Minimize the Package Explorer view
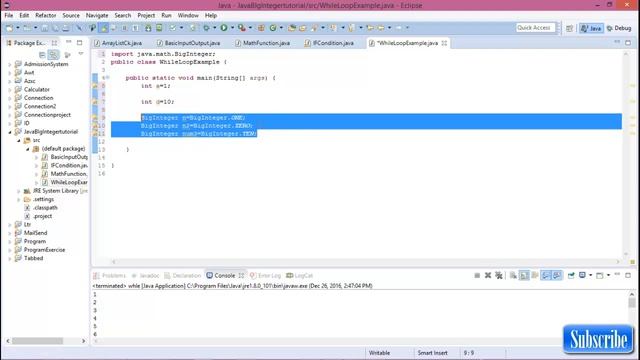This screenshot has height=360, width=640. 69,42
